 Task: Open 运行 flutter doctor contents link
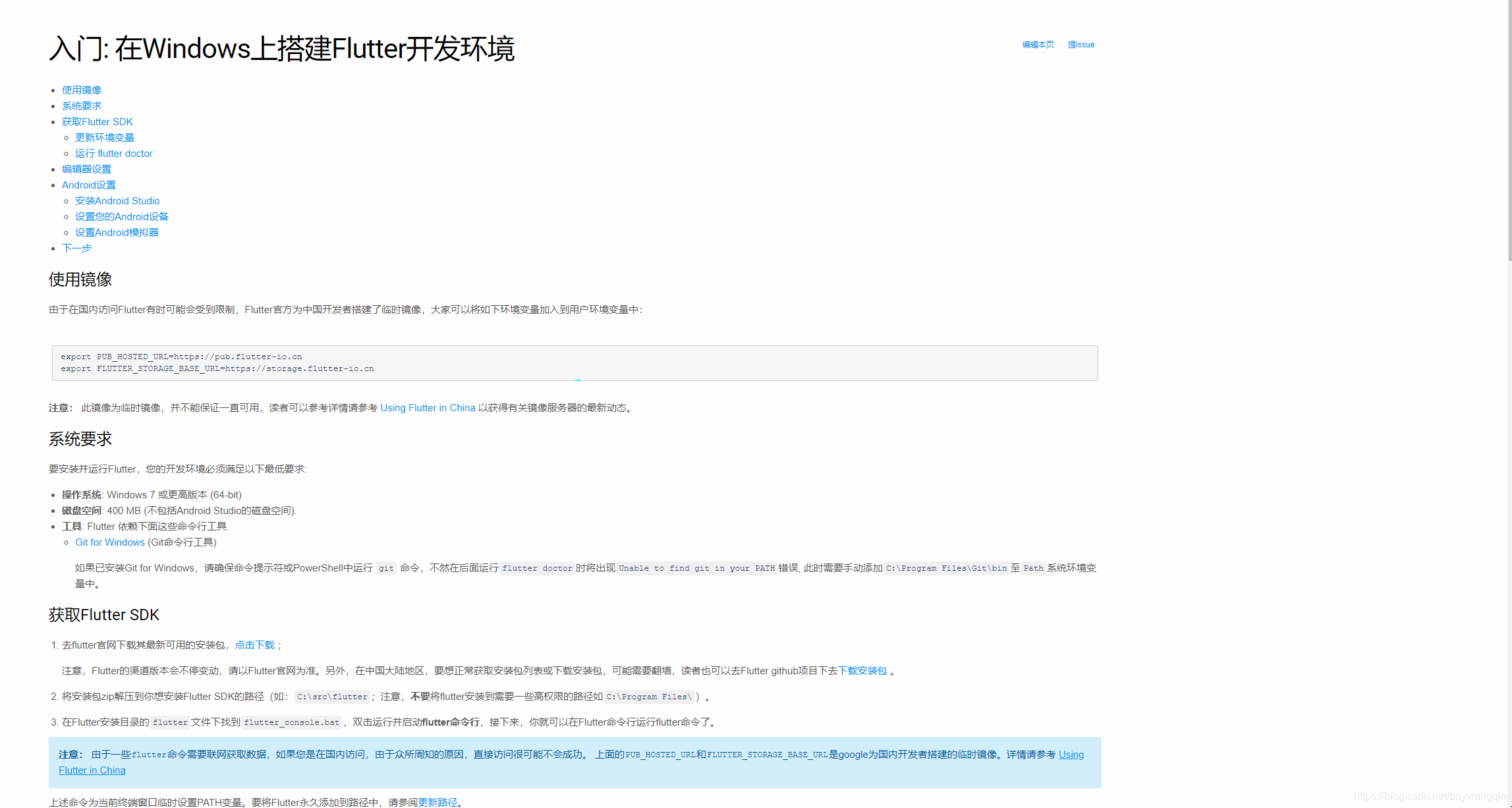113,154
